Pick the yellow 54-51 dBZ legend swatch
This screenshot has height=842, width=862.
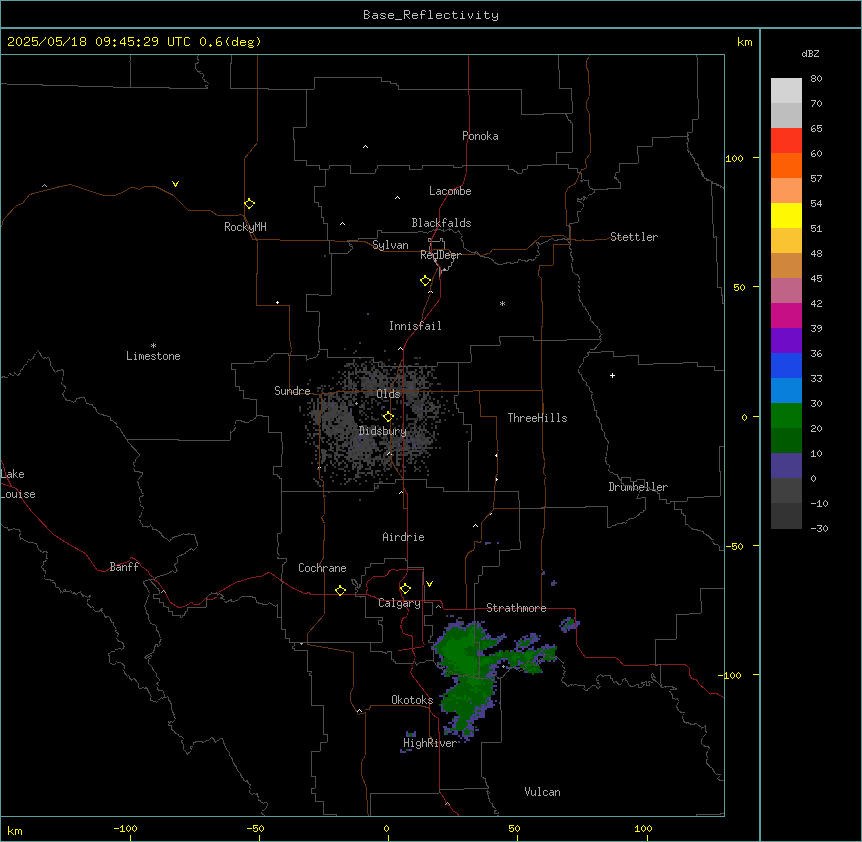(x=786, y=215)
